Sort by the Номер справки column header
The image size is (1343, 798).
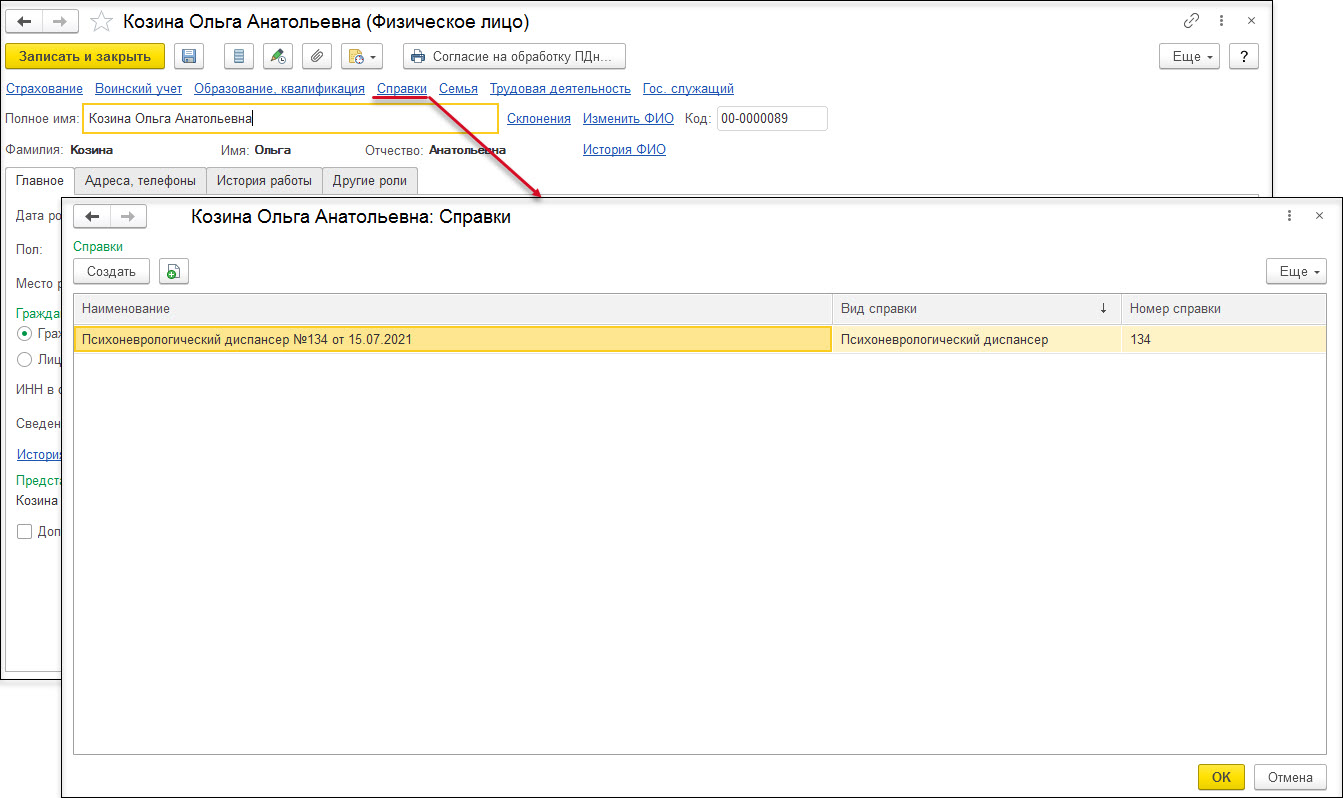[1224, 308]
